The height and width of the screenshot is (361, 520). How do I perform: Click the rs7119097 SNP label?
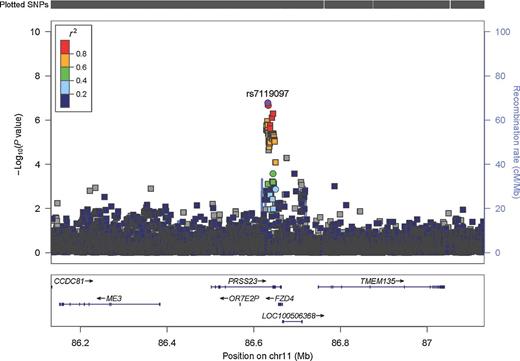tap(267, 94)
